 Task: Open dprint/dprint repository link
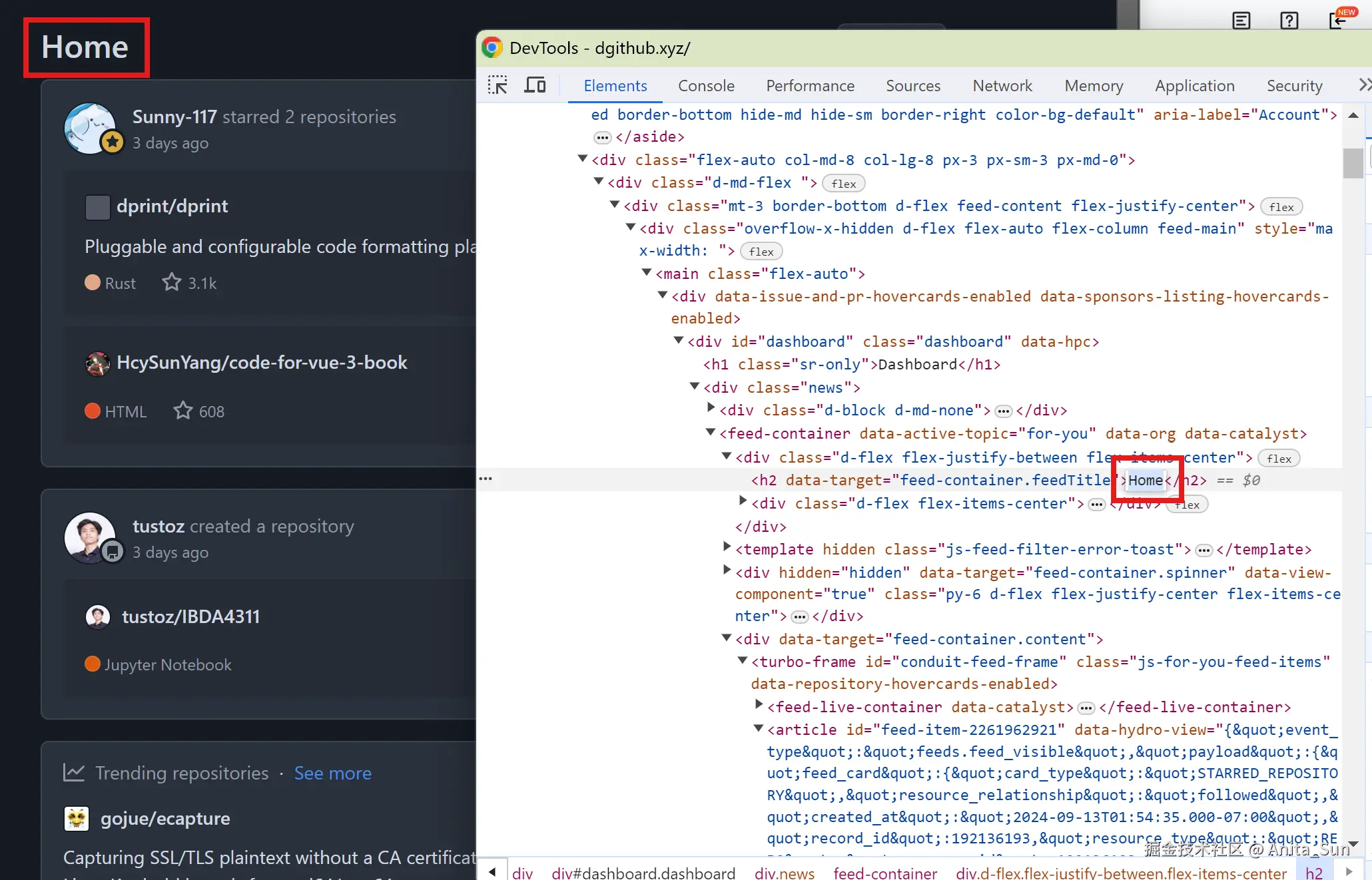coord(172,206)
